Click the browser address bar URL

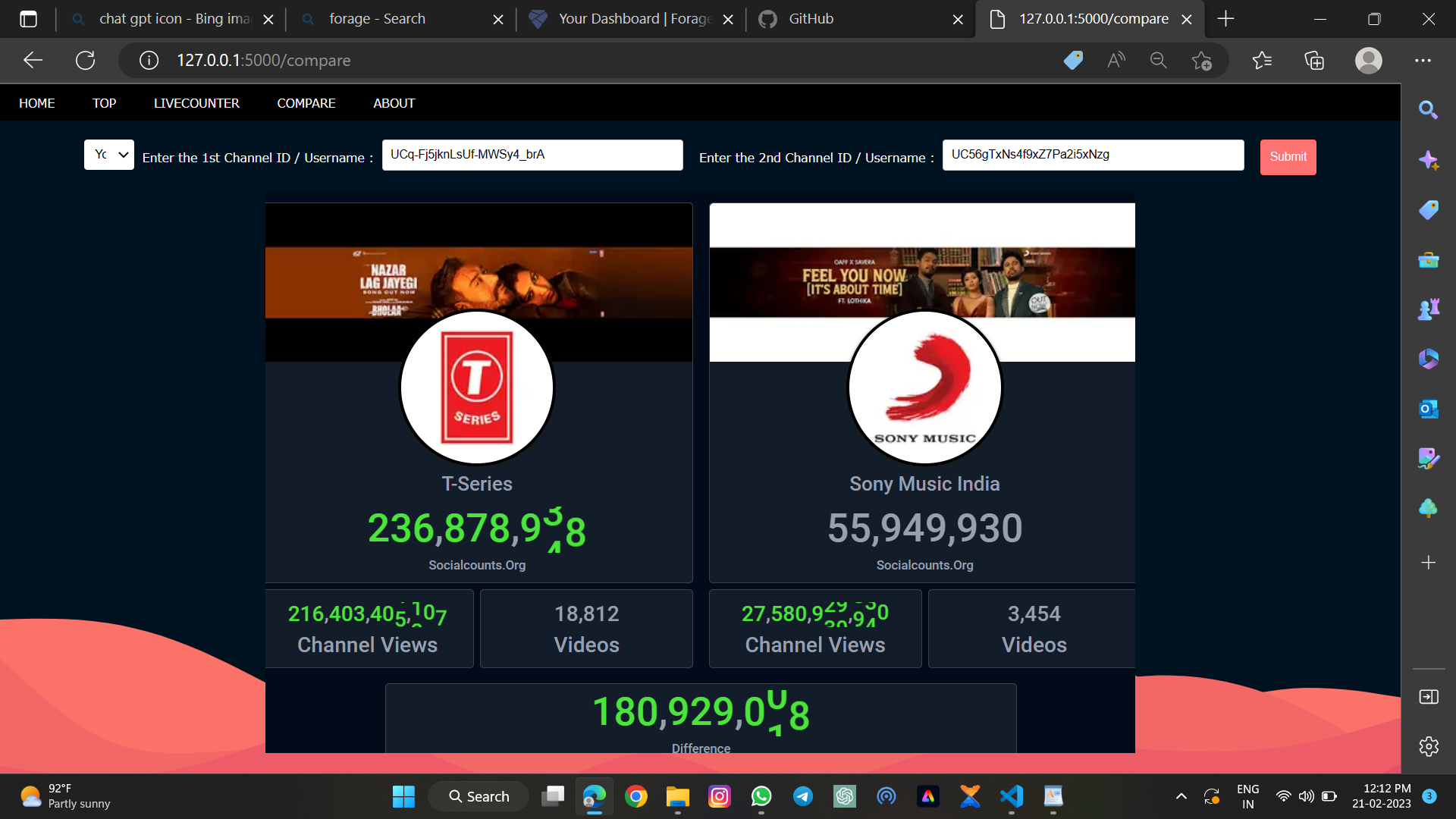pos(263,60)
